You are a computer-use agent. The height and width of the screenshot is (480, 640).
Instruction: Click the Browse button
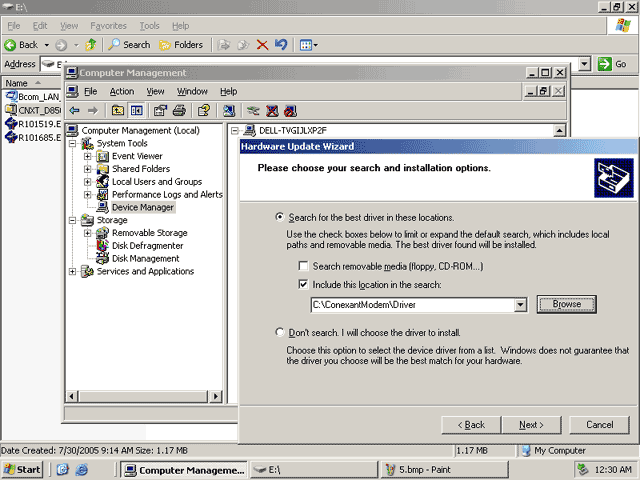[567, 304]
